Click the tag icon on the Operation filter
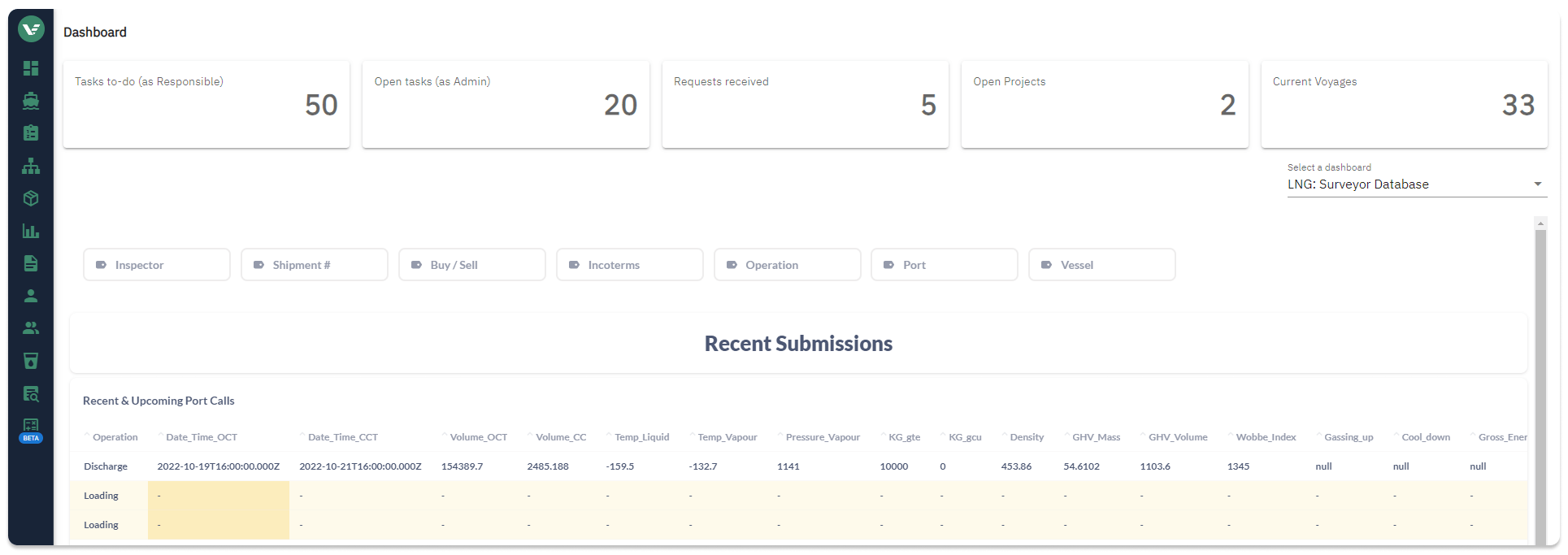1568x555 pixels. [732, 265]
